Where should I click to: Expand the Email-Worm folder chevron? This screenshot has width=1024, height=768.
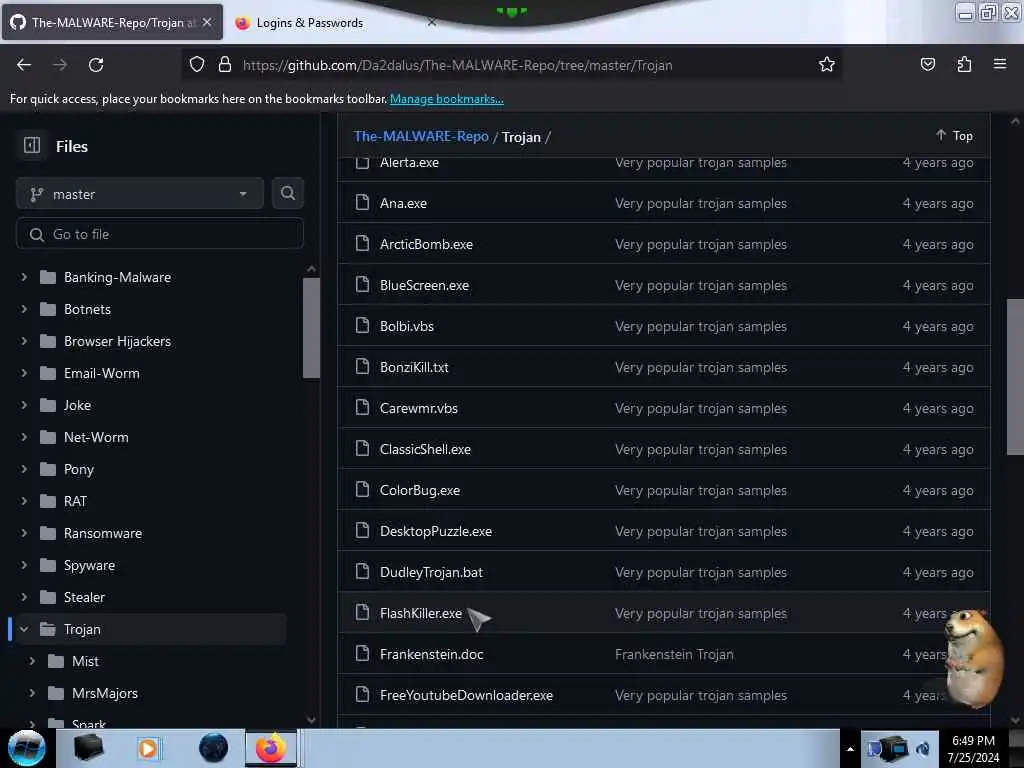[x=24, y=373]
